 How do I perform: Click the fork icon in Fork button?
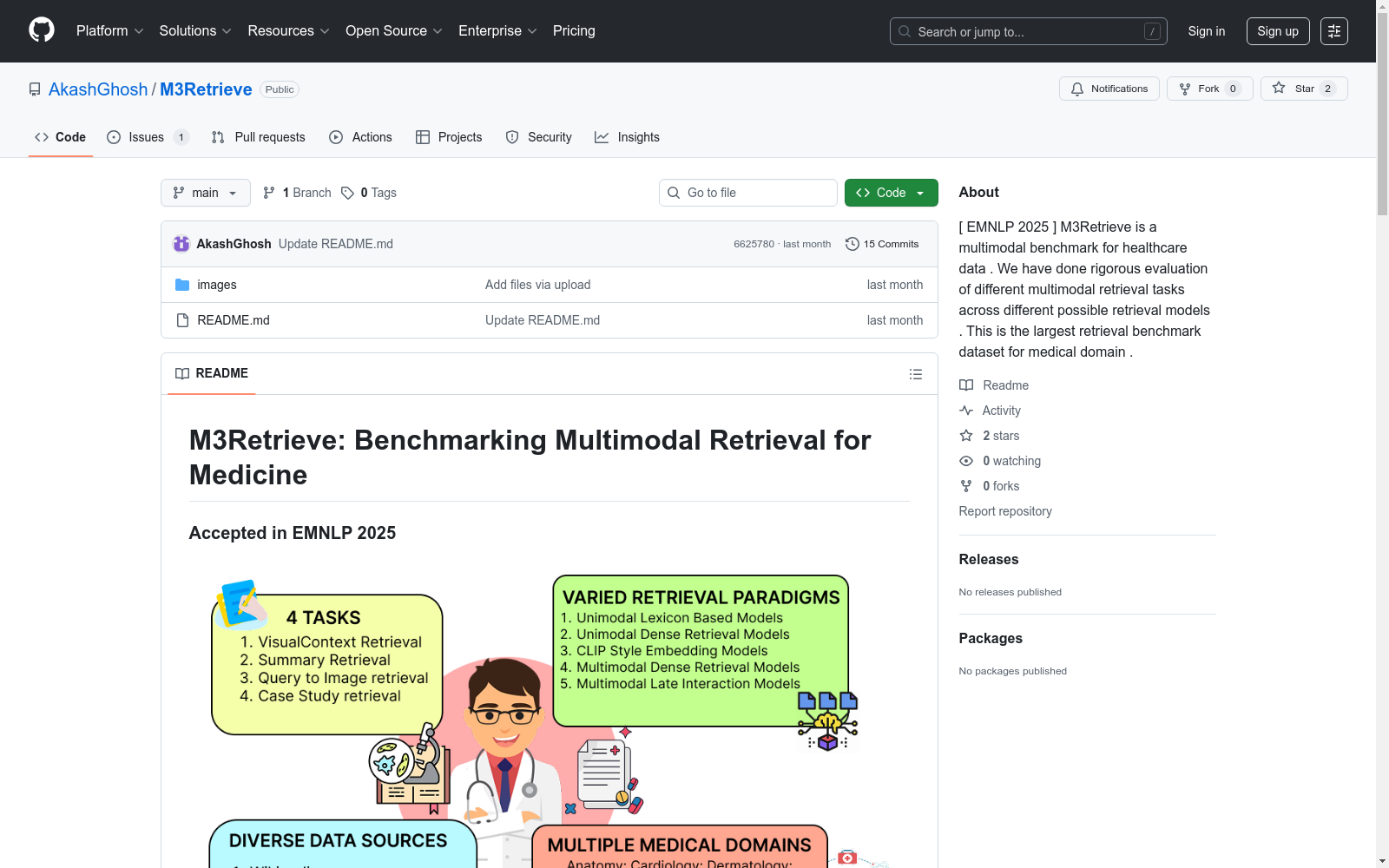1185,89
